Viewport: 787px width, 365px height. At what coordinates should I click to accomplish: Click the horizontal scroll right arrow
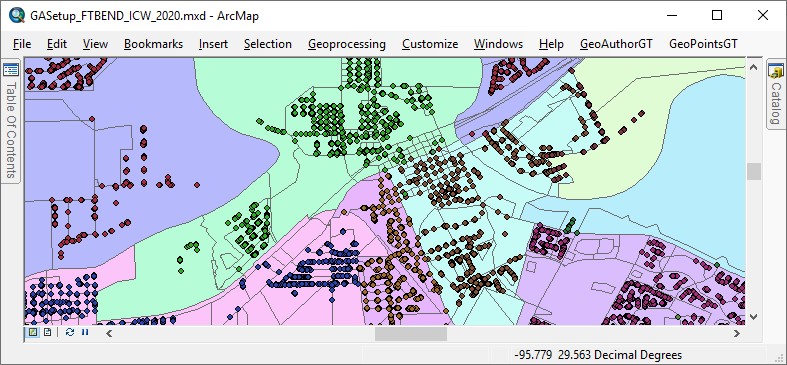tap(737, 333)
